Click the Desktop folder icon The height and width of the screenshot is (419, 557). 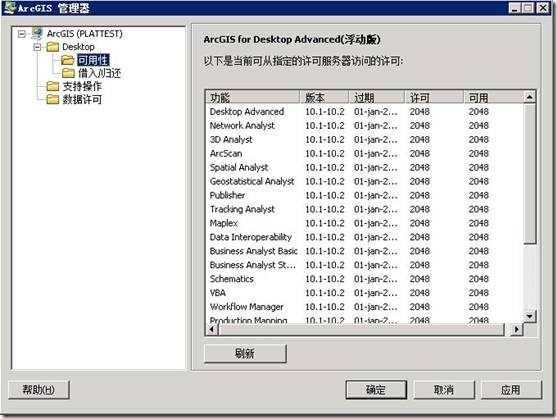tap(53, 47)
